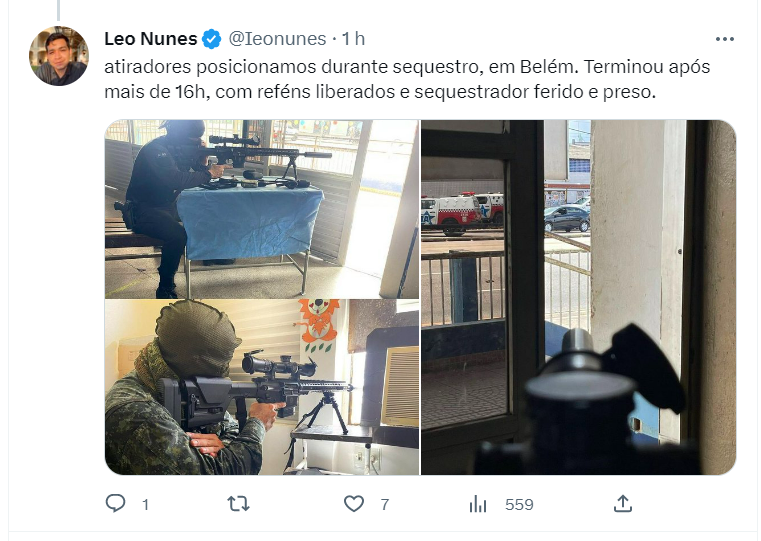
Task: Click the second line of tweet text
Action: pyautogui.click(x=380, y=92)
